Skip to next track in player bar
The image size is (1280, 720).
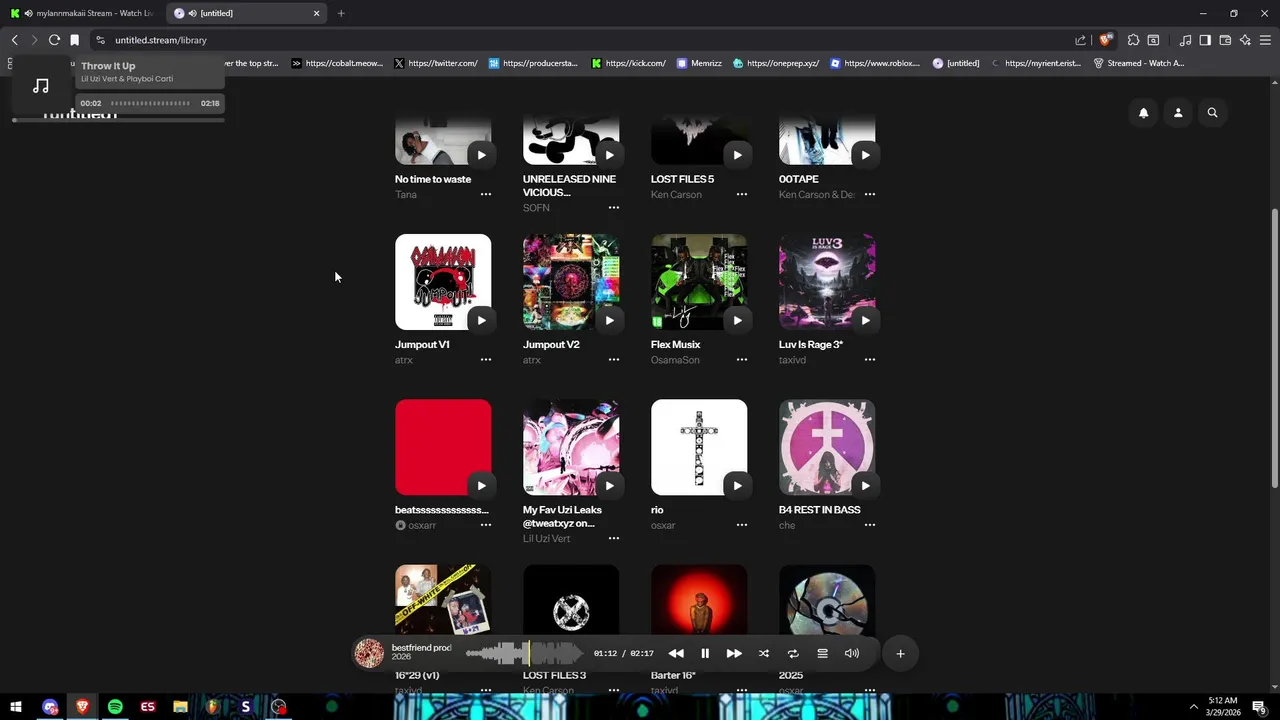[734, 653]
